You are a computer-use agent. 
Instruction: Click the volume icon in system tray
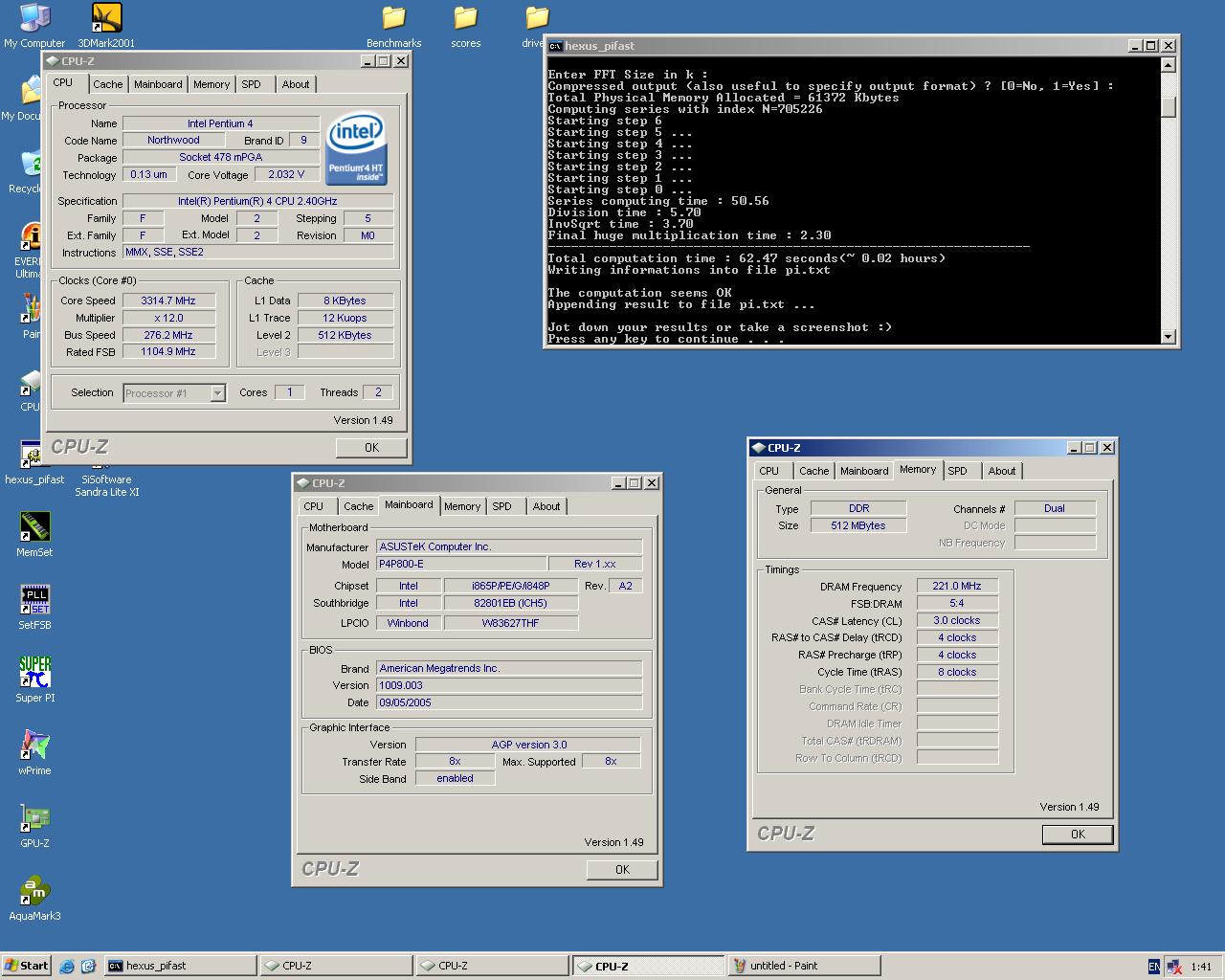coord(1173,967)
